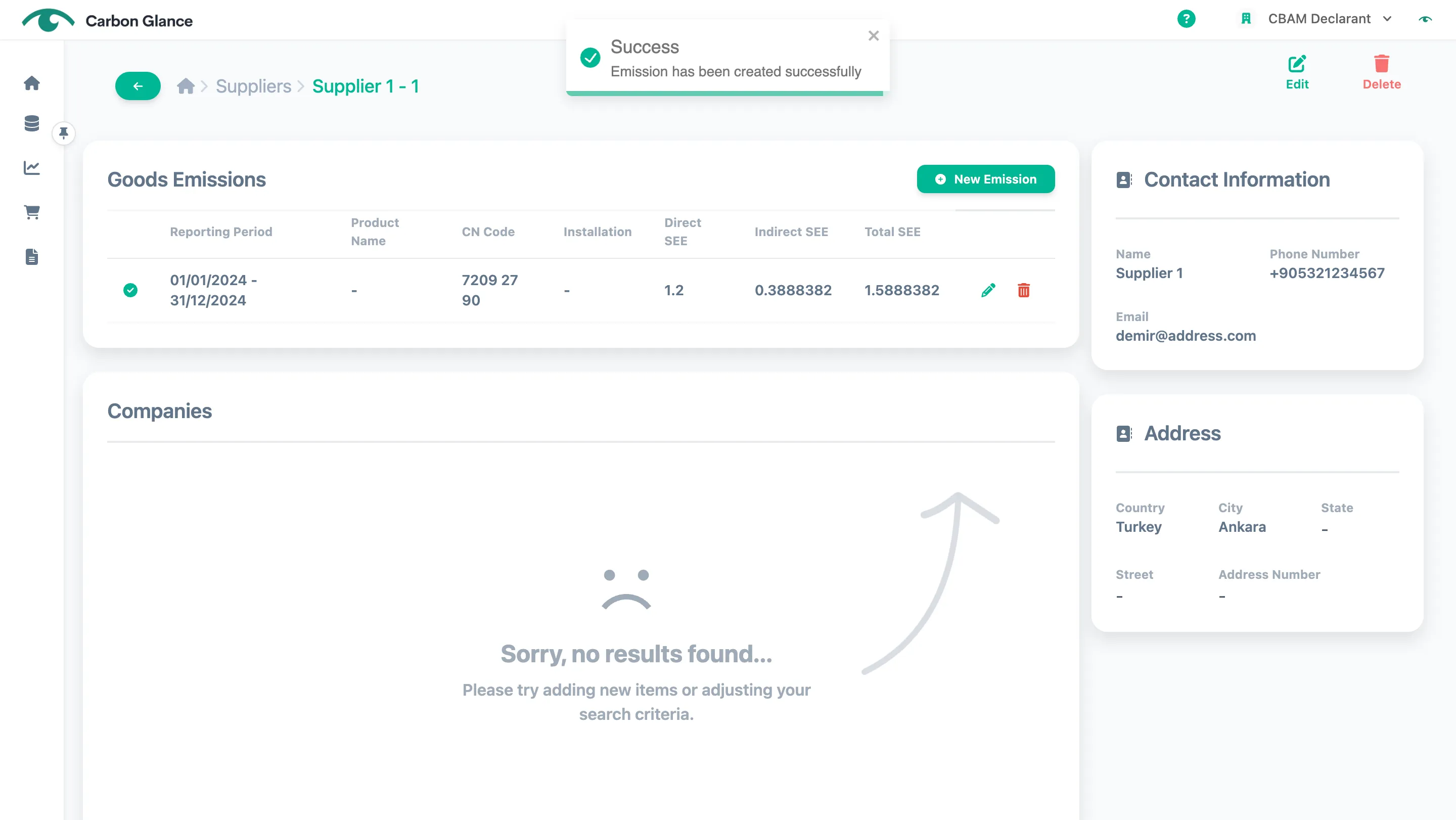Click the Supplier 1 - 1 breadcrumb
The width and height of the screenshot is (1456, 820).
[x=366, y=86]
